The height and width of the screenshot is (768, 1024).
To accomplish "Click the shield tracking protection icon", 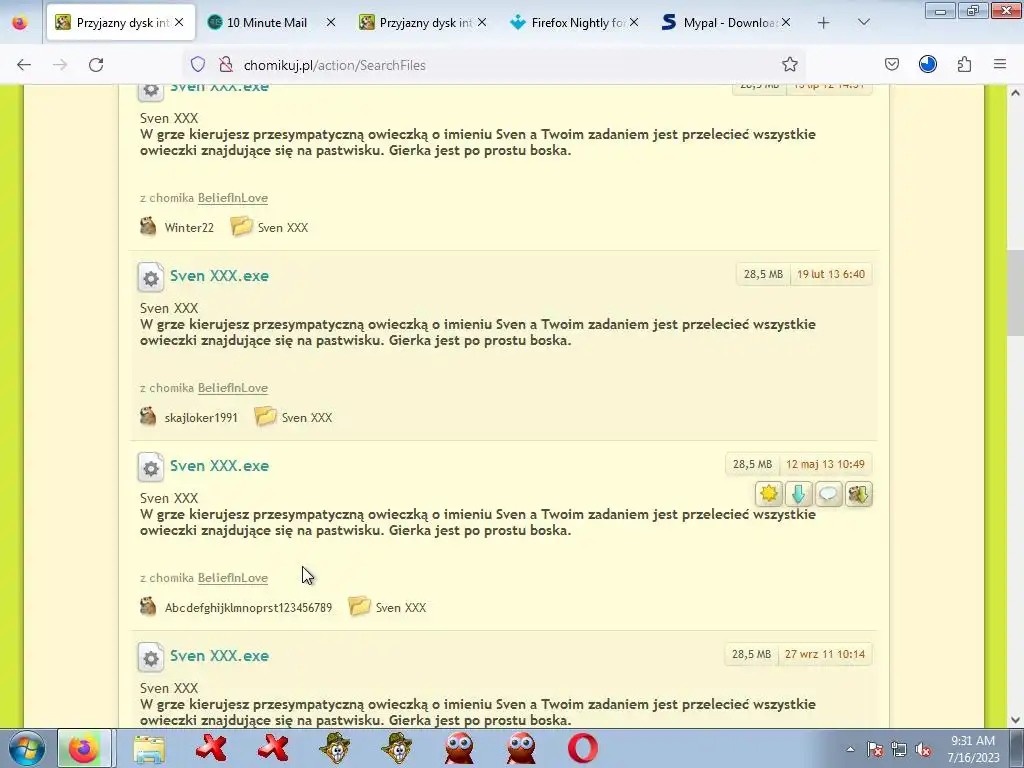I will click(x=198, y=64).
